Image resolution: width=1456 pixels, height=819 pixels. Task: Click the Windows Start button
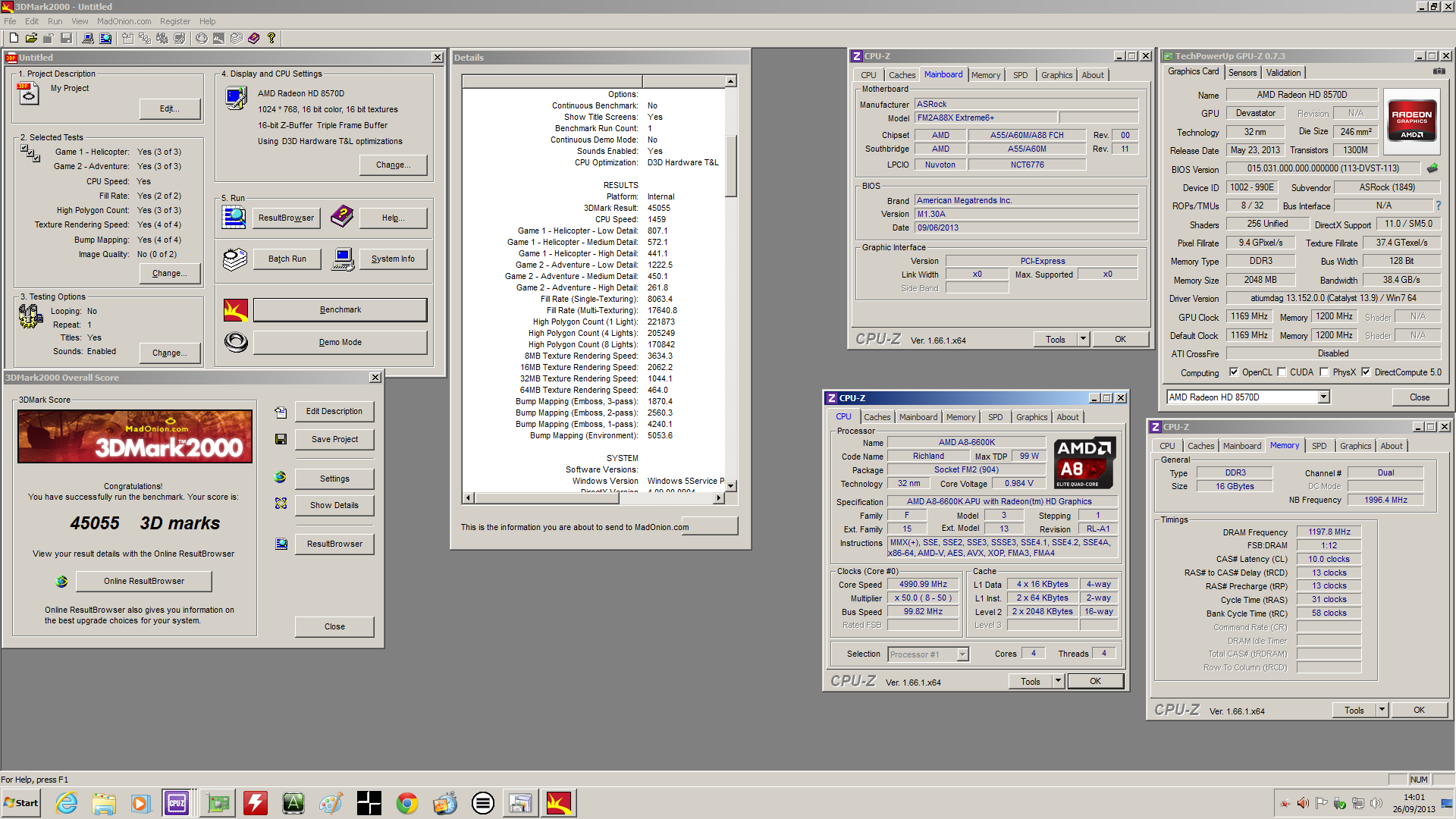pos(21,803)
